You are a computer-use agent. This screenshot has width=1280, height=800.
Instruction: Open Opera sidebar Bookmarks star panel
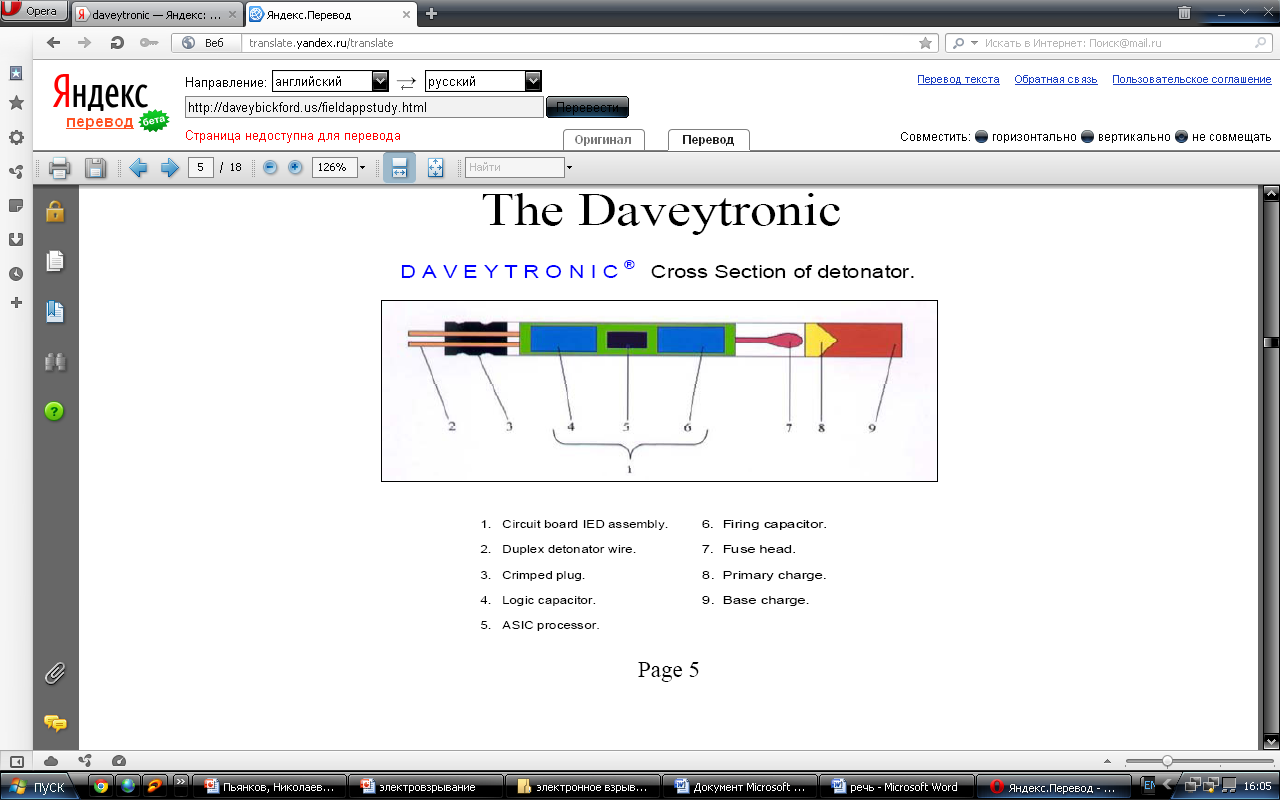pyautogui.click(x=16, y=103)
